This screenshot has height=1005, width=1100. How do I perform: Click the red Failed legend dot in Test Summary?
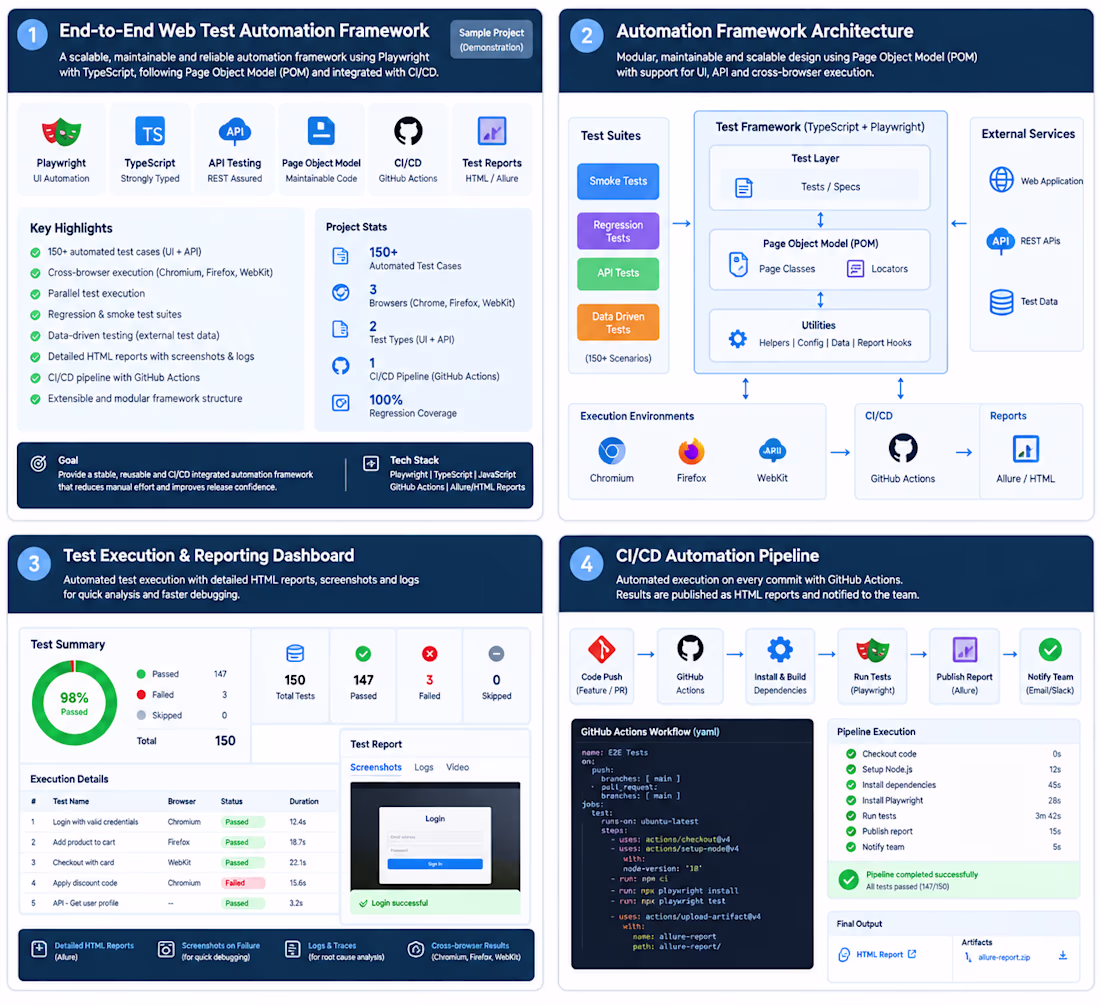tap(141, 695)
